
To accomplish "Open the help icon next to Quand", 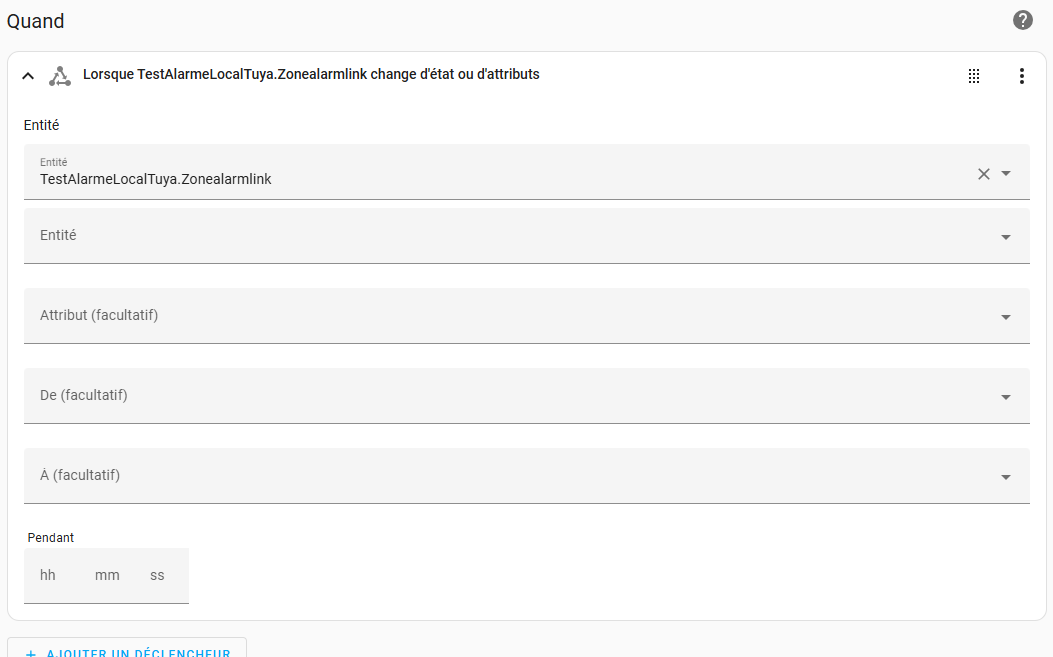I will tap(1022, 20).
